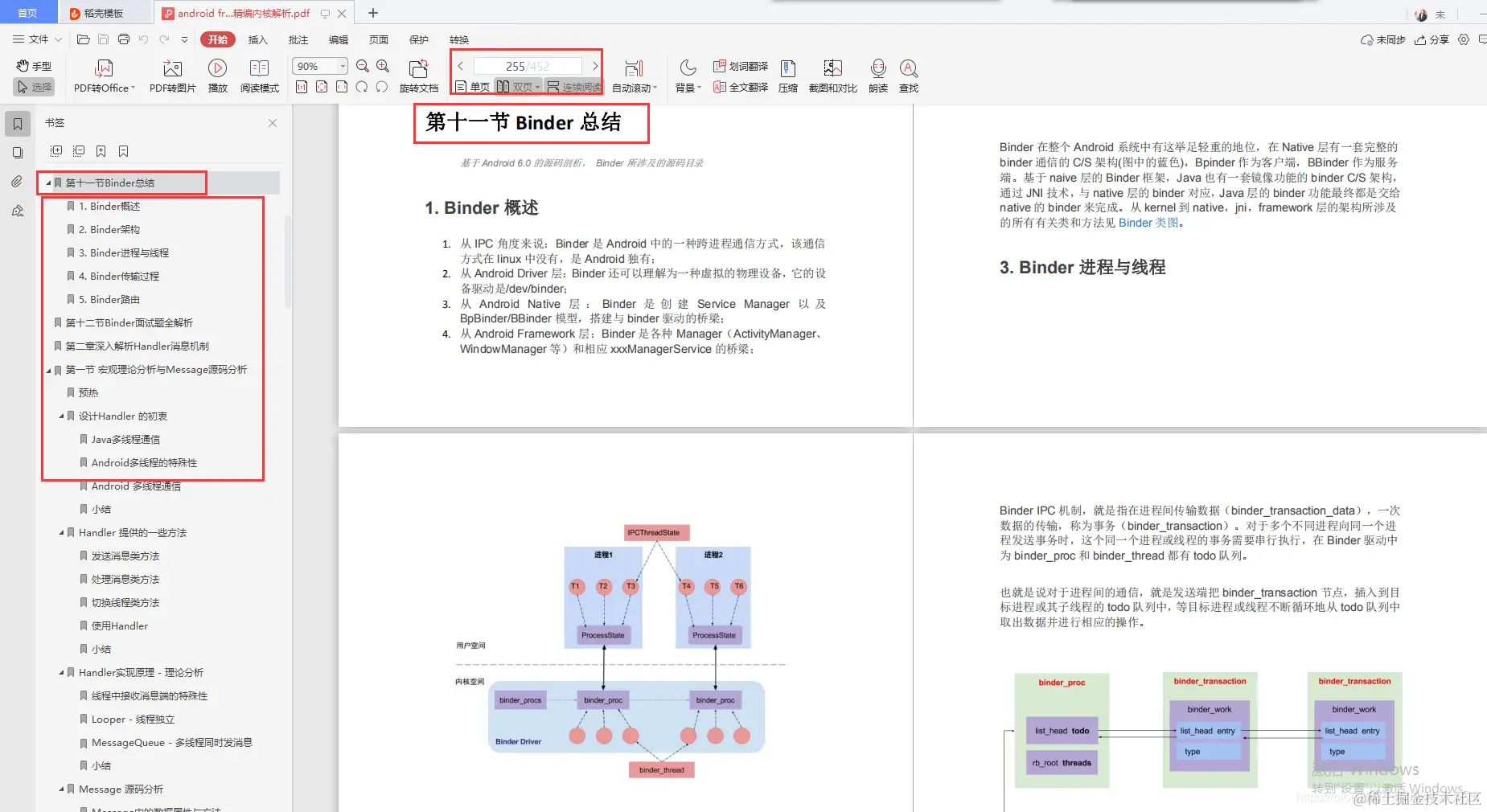1487x812 pixels.
Task: Start 朗读 read-aloud feature
Action: pos(877,76)
